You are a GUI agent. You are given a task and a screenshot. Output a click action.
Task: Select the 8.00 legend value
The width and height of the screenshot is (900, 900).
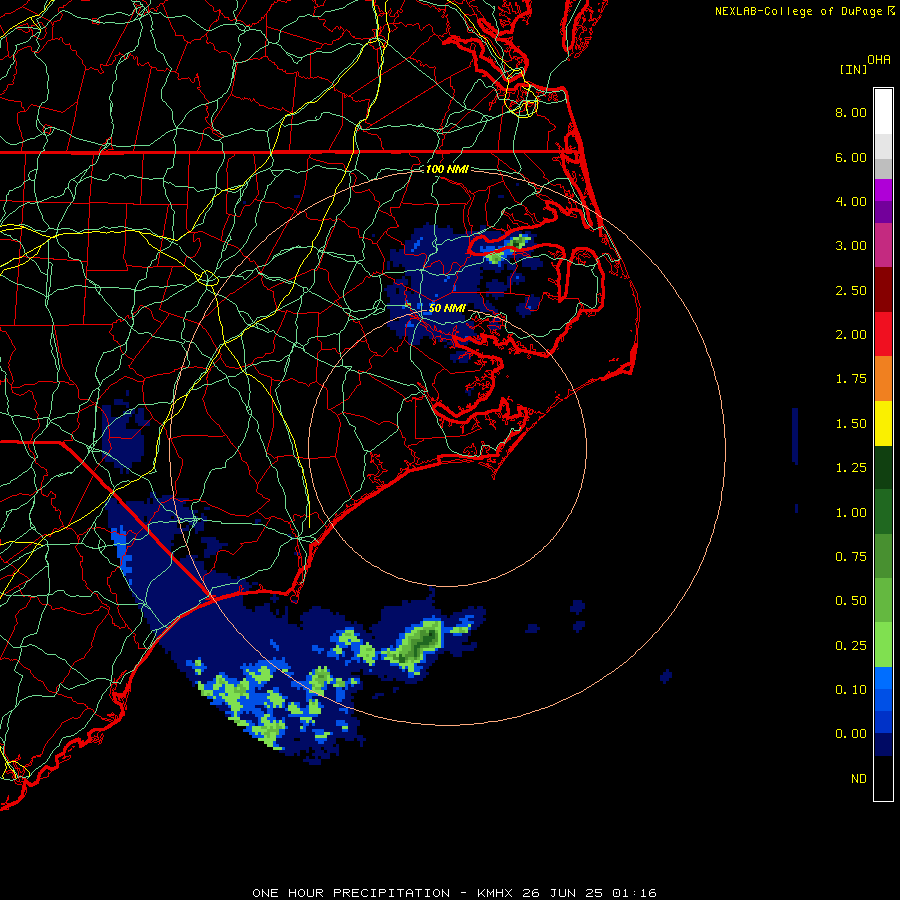851,112
